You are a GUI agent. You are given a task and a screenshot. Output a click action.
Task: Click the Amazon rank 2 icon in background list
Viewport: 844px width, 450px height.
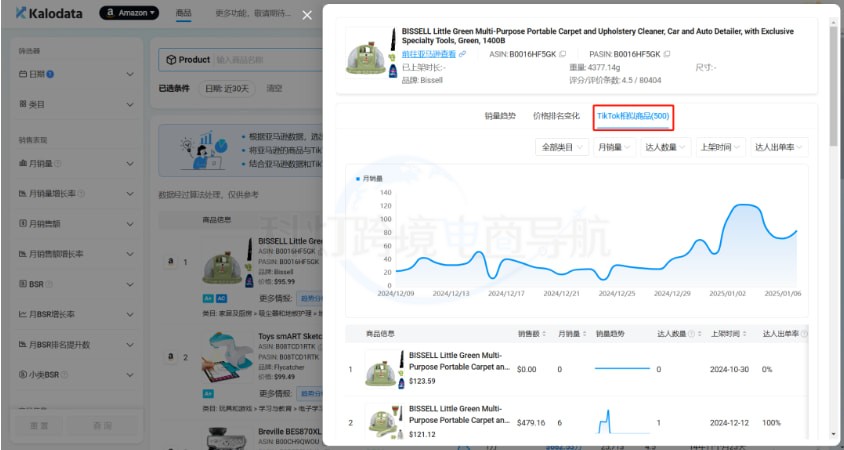tap(171, 356)
